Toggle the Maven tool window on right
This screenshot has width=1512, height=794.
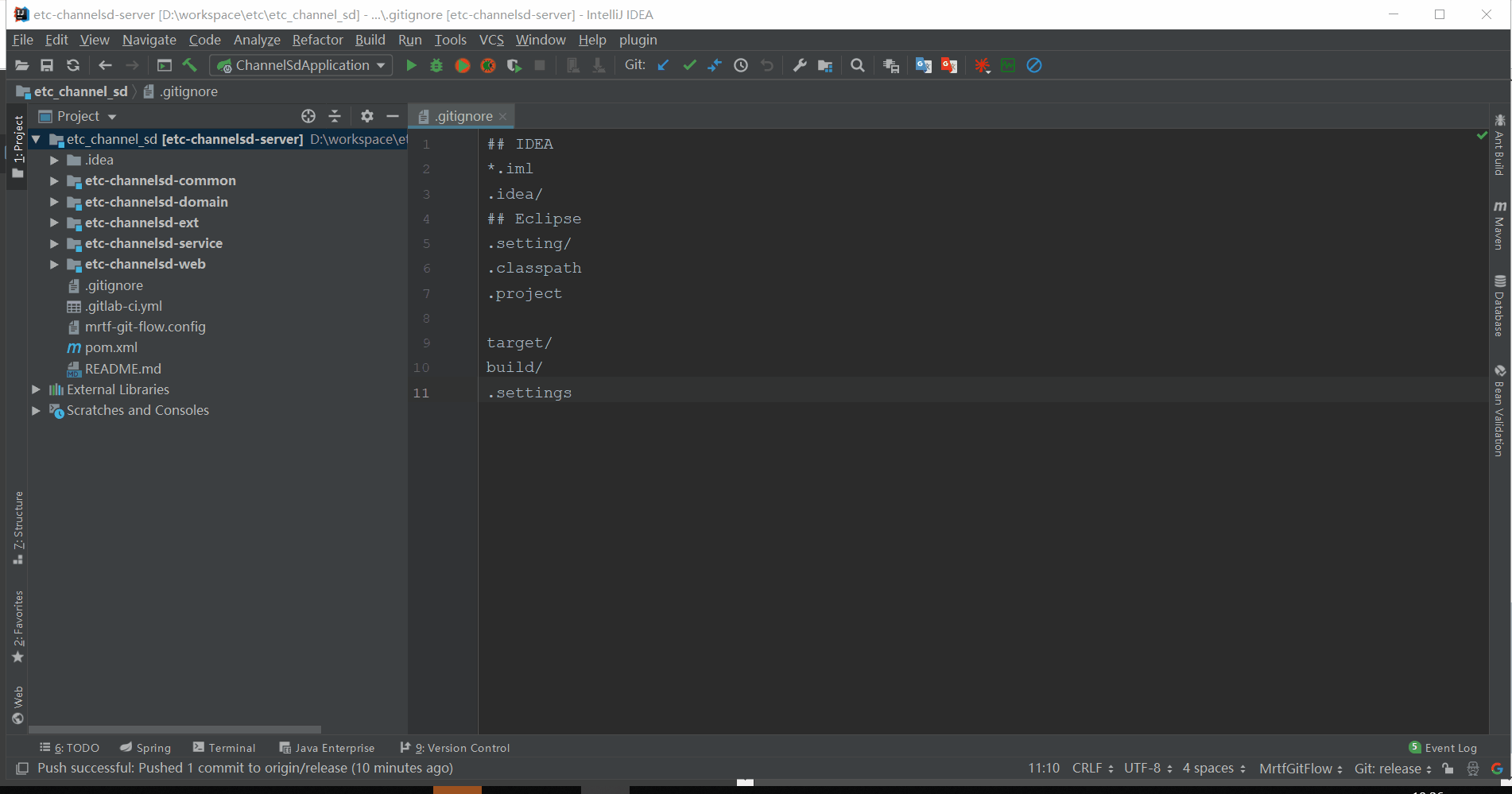click(x=1499, y=226)
